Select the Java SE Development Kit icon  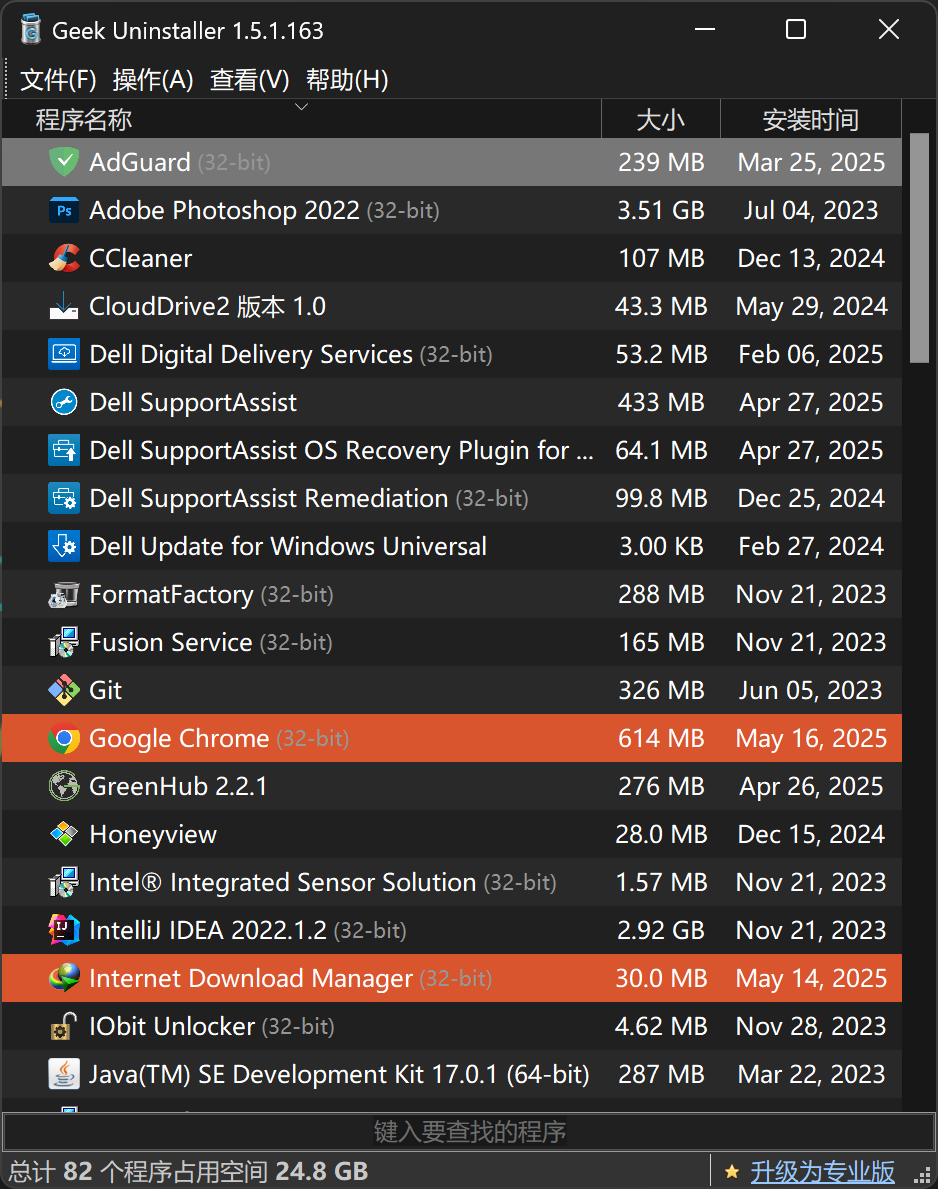(x=64, y=1074)
